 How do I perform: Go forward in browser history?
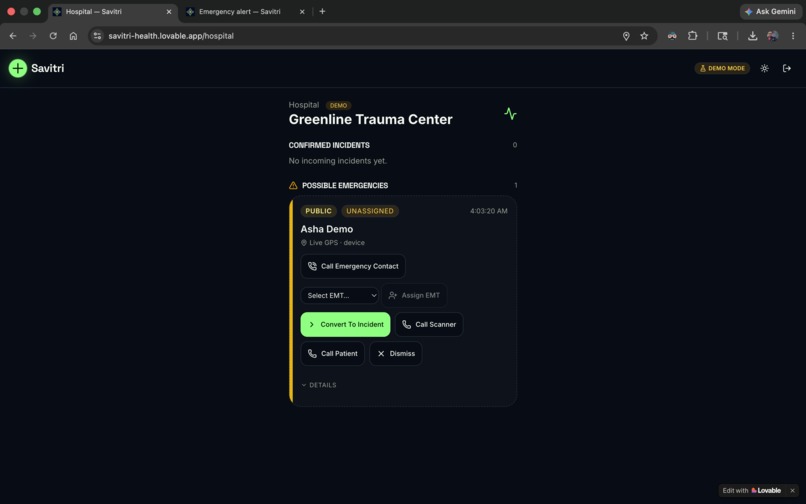pyautogui.click(x=33, y=36)
